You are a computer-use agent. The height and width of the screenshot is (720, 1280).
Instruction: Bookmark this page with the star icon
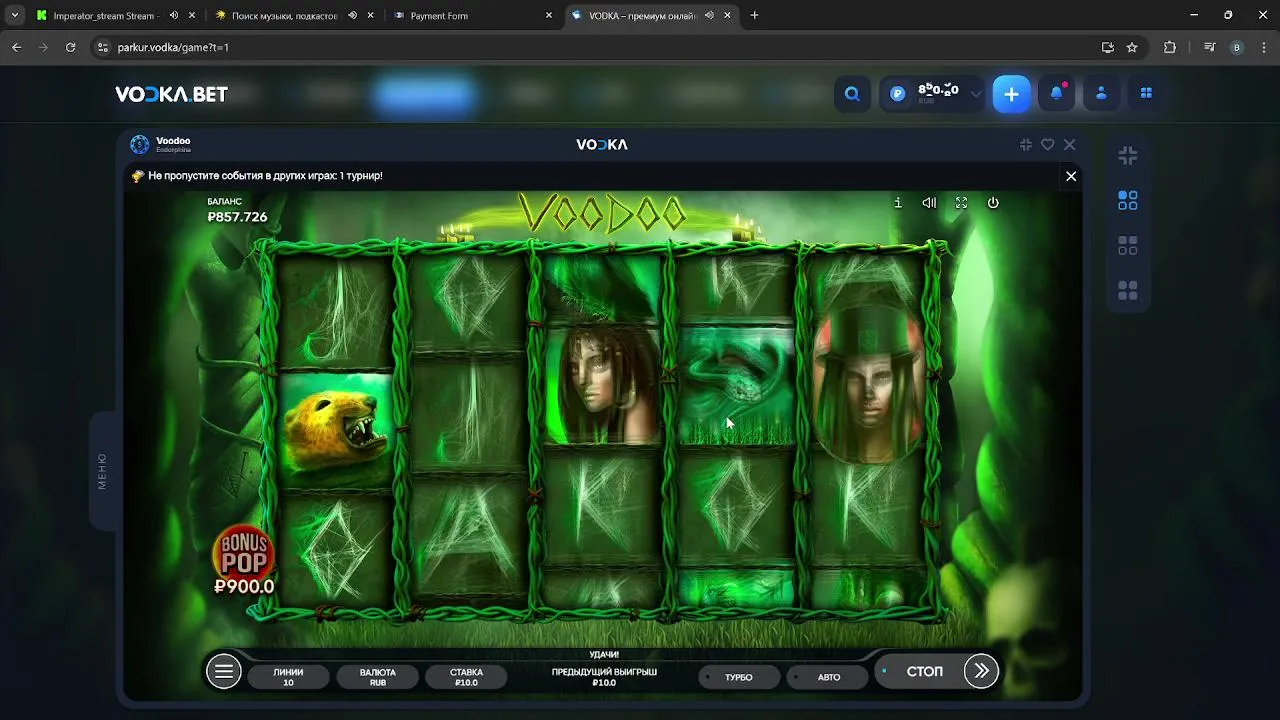point(1132,47)
